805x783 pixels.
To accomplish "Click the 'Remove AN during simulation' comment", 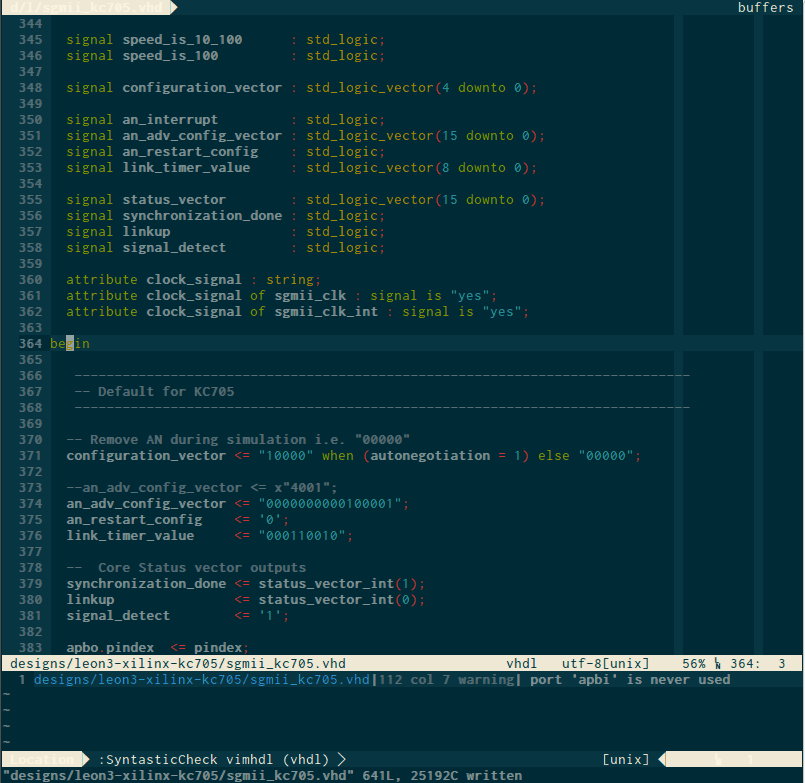I will coord(238,440).
